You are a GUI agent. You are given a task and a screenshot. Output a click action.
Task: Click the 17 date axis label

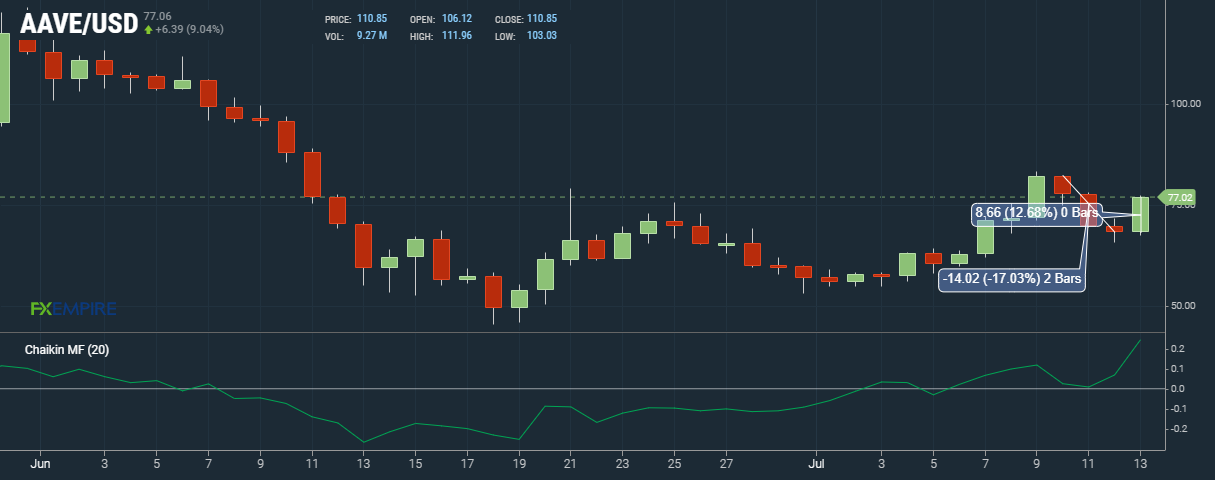click(x=467, y=464)
